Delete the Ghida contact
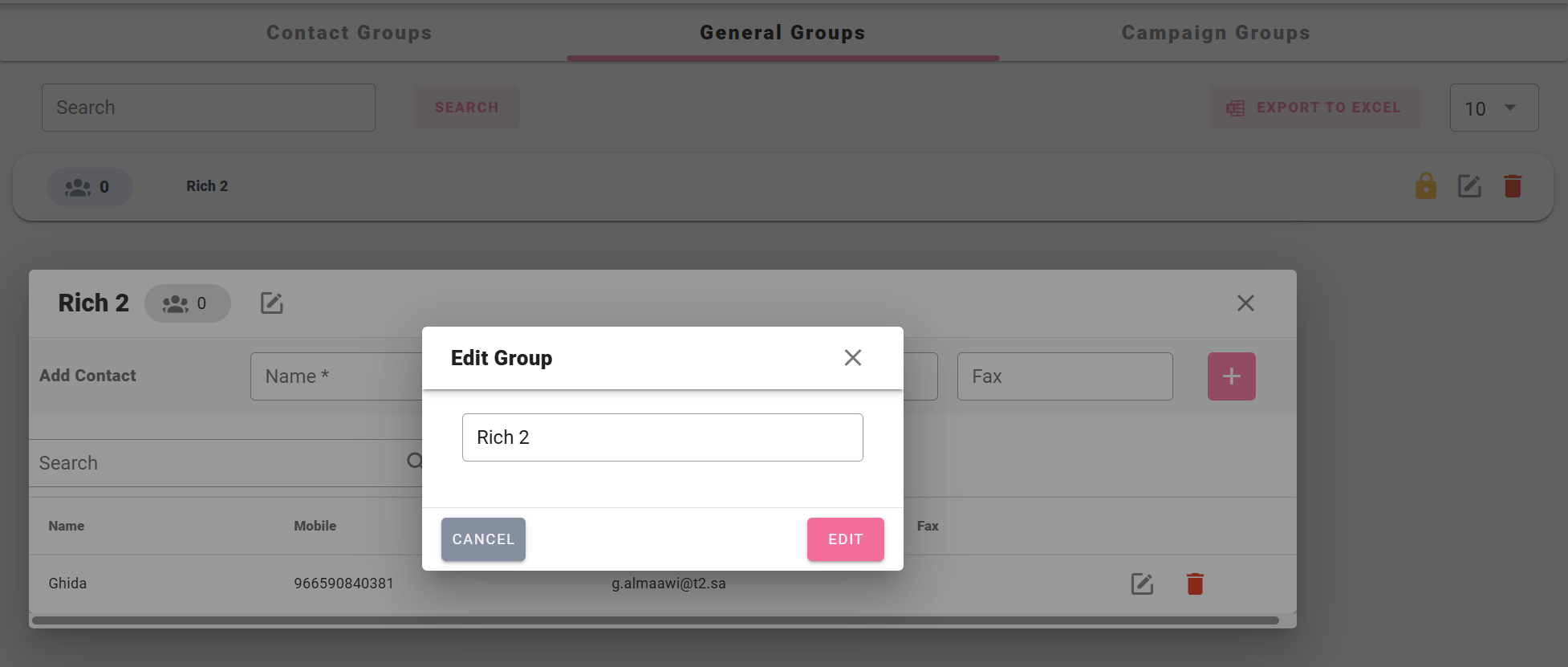Screen dimensions: 1568x667 (x=1195, y=584)
